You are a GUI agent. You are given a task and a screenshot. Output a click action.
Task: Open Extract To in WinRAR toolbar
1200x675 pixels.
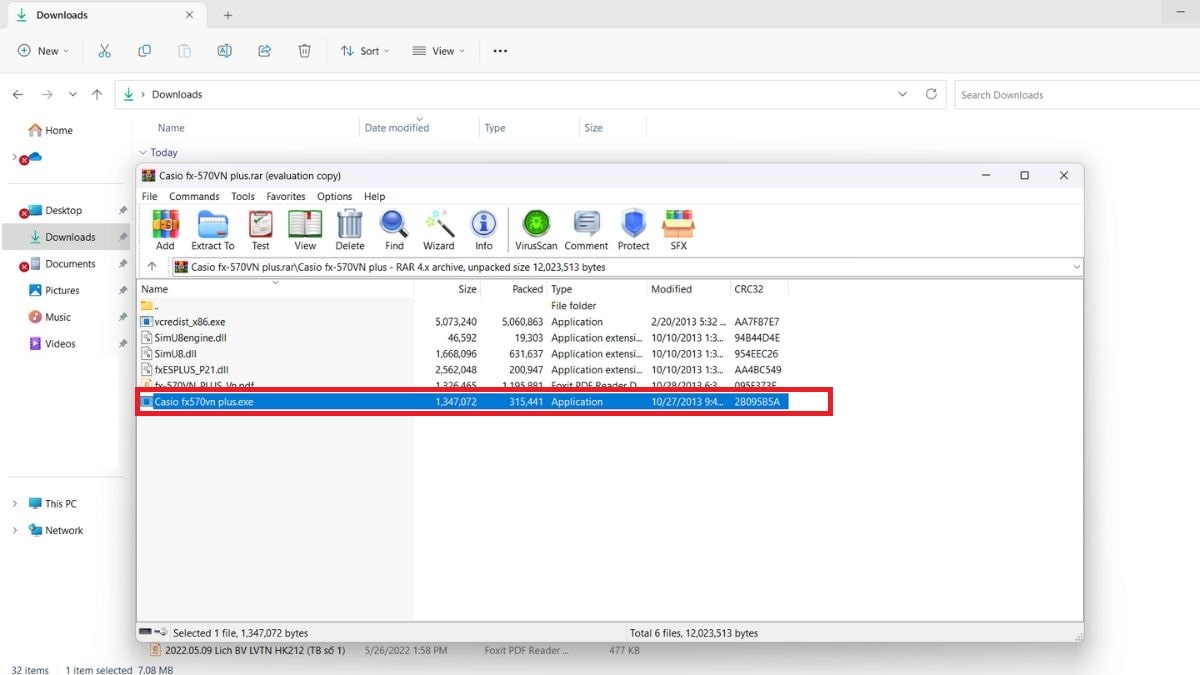tap(213, 230)
